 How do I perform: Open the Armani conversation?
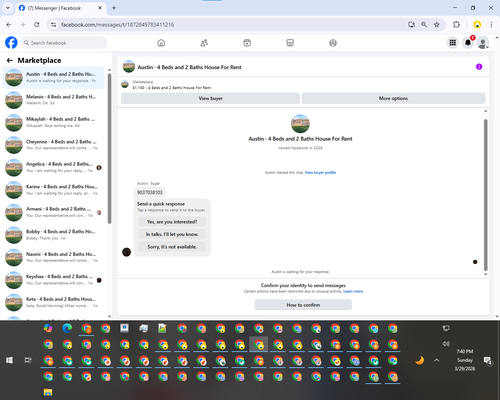(53, 212)
